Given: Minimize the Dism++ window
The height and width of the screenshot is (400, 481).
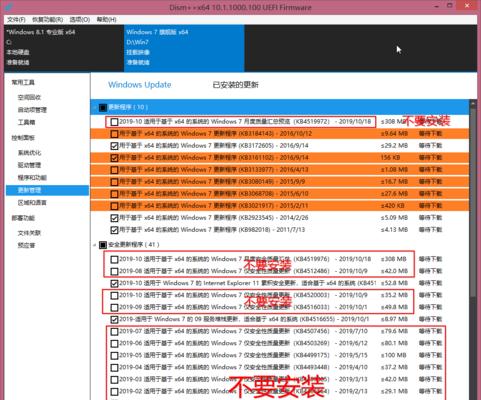Looking at the screenshot, I should (437, 6).
